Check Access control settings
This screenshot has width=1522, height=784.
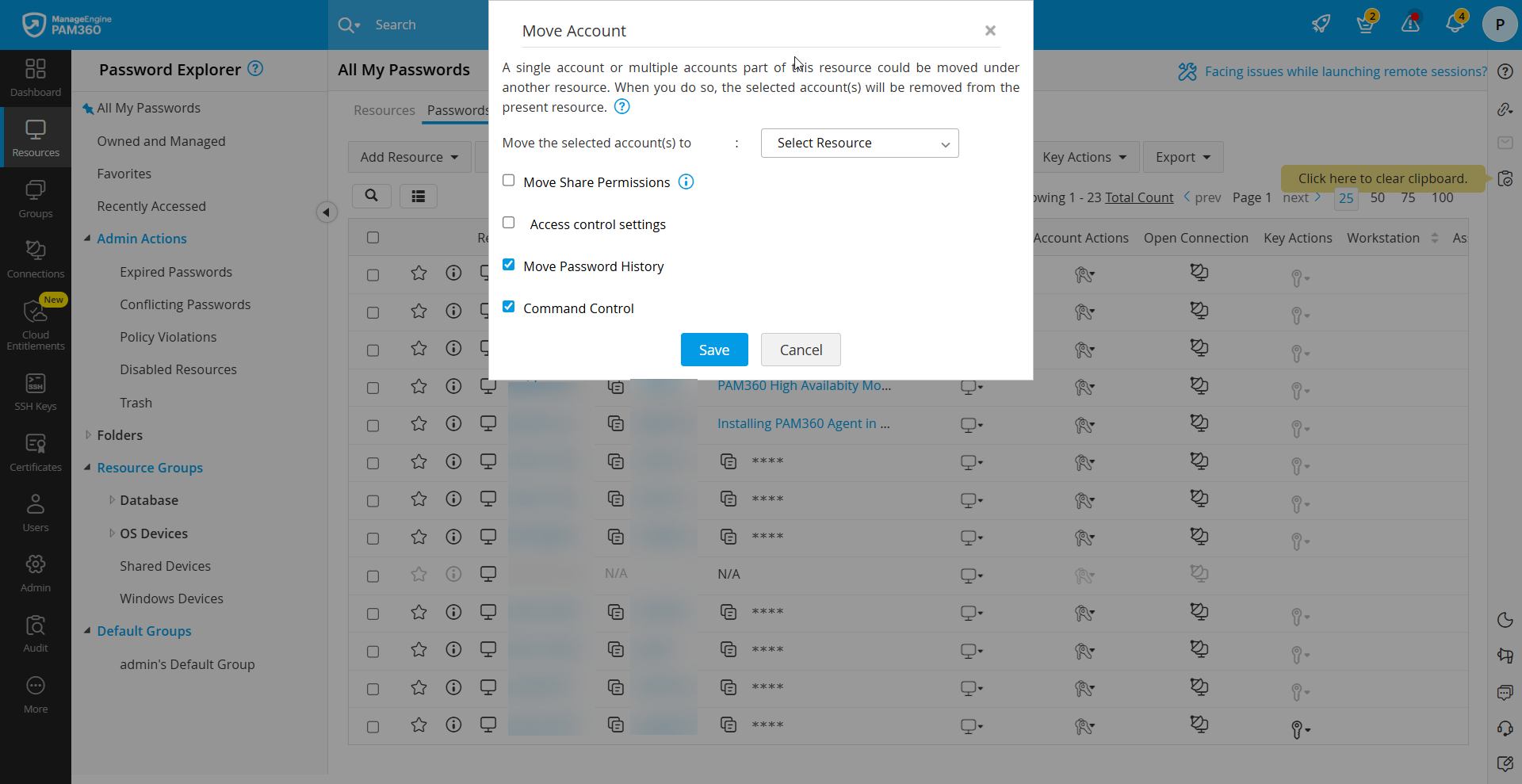508,223
